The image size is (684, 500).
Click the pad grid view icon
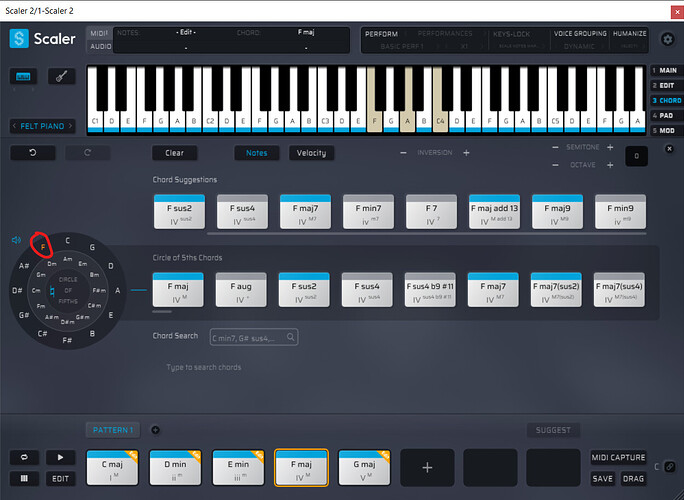(x=24, y=479)
